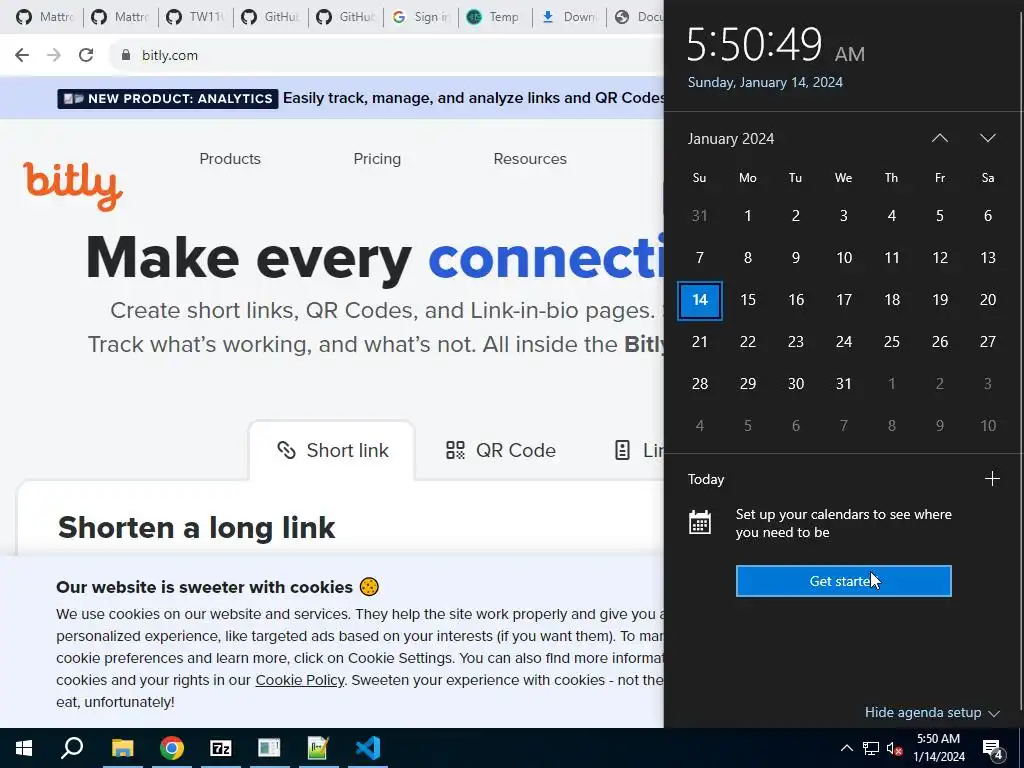Select January 1 in the calendar
Viewport: 1024px width, 768px height.
(748, 216)
